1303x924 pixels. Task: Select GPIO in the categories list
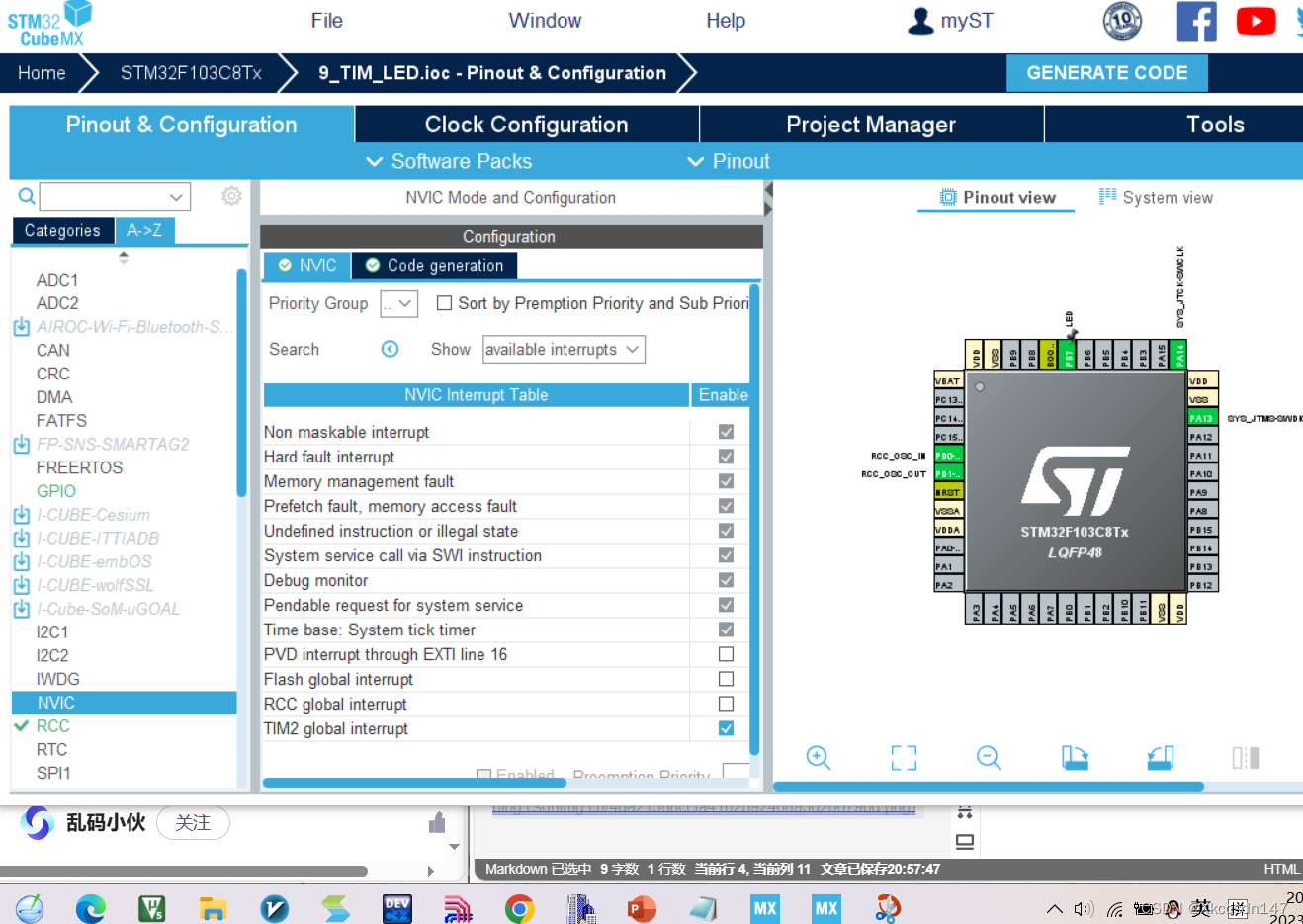[56, 491]
